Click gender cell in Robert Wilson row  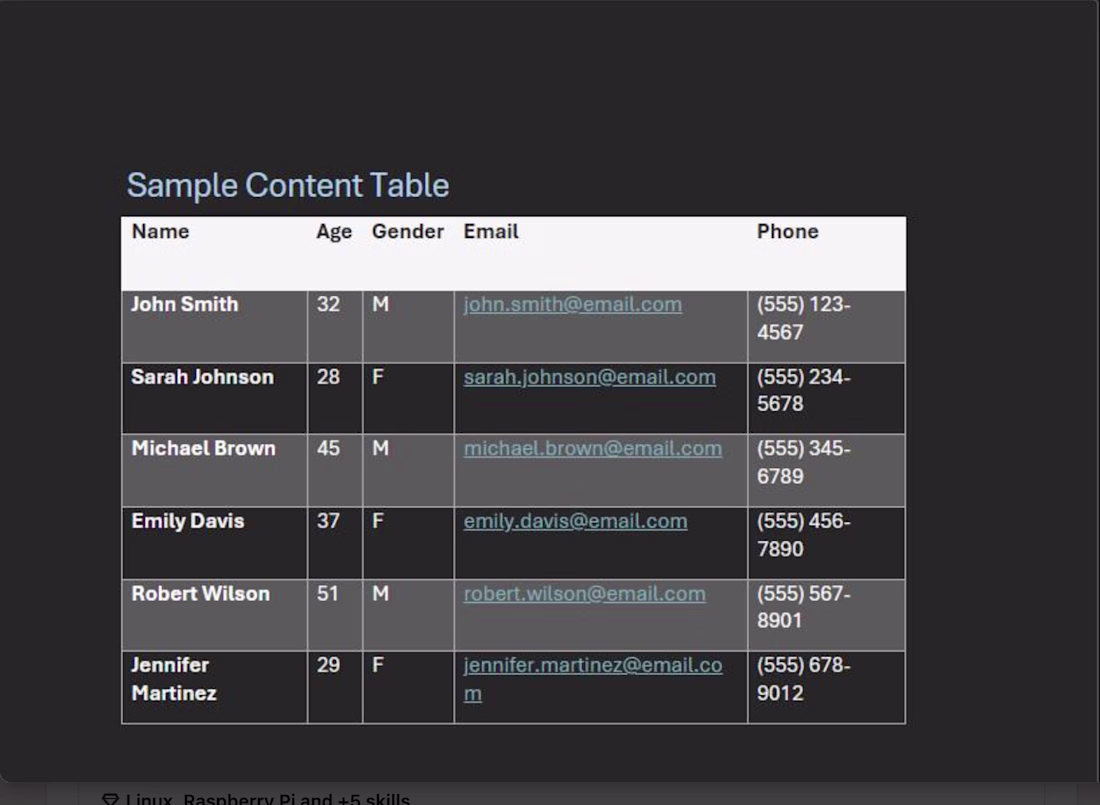tap(408, 615)
